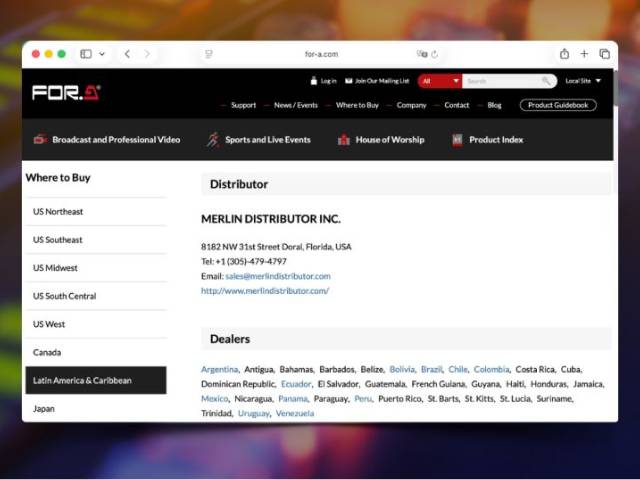
Task: Expand the red All search category dropdown
Action: click(x=440, y=81)
